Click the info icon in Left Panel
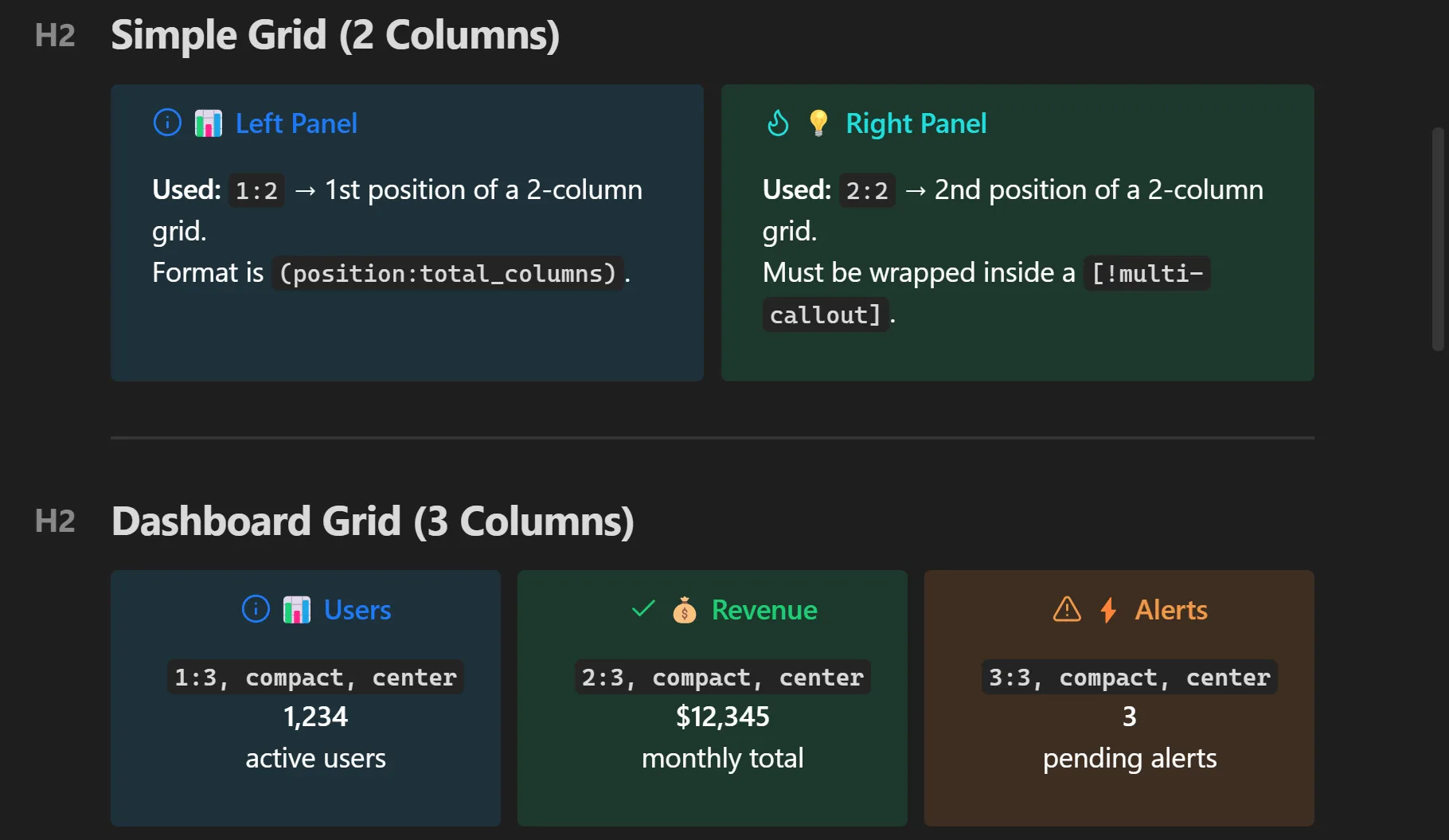The image size is (1449, 840). coord(167,123)
